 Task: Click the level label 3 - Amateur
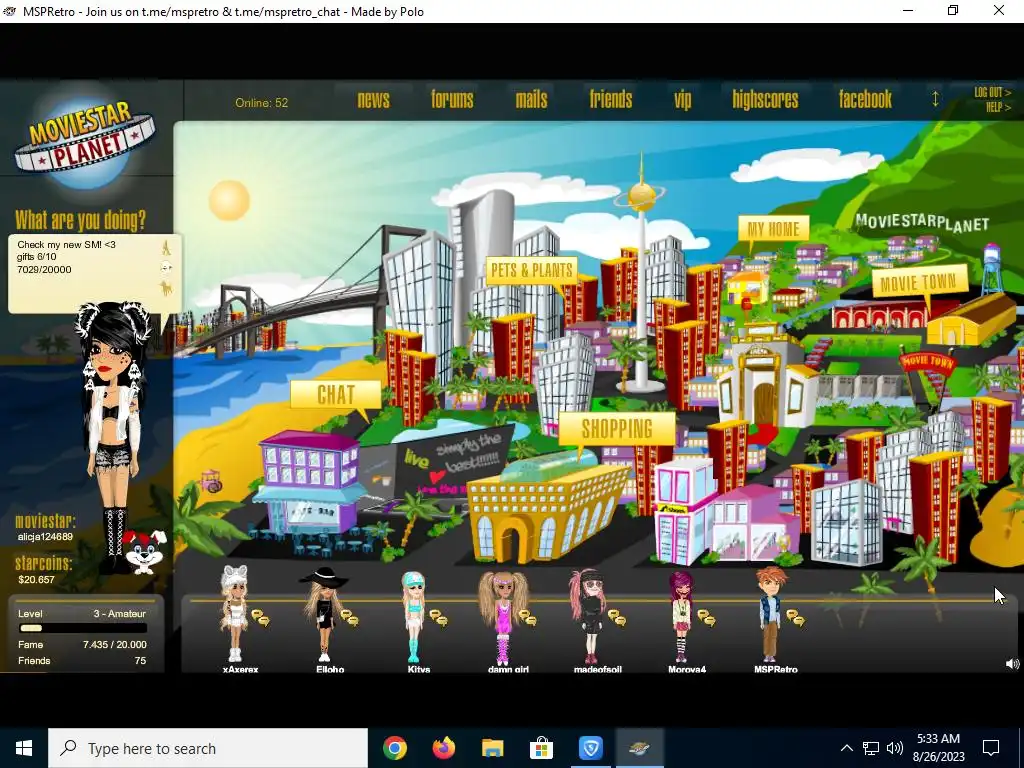click(x=120, y=614)
